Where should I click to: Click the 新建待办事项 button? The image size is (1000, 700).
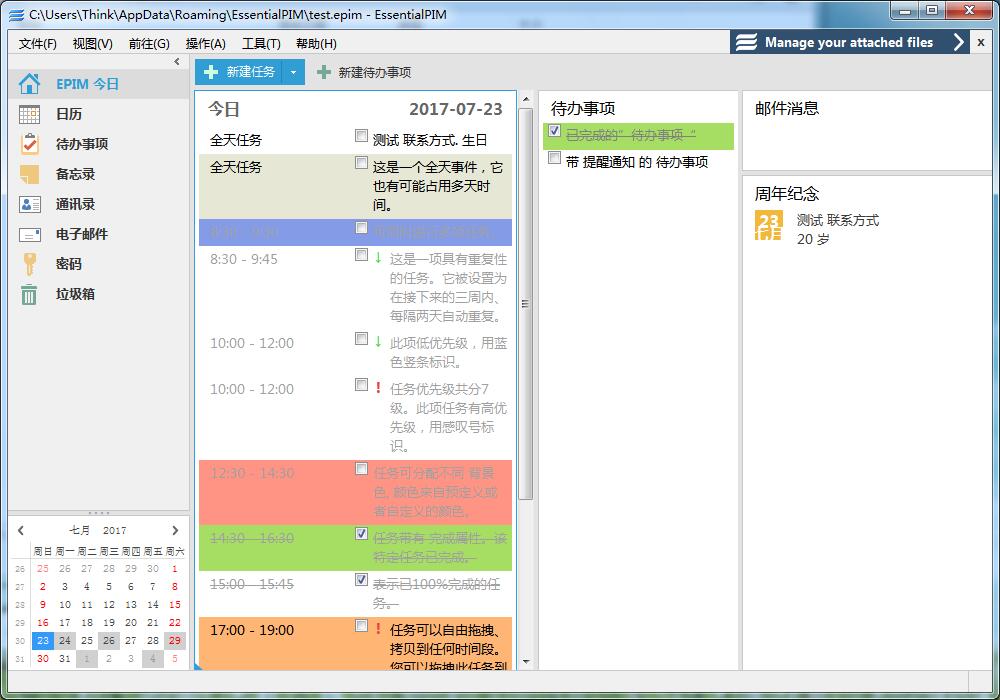pyautogui.click(x=364, y=72)
